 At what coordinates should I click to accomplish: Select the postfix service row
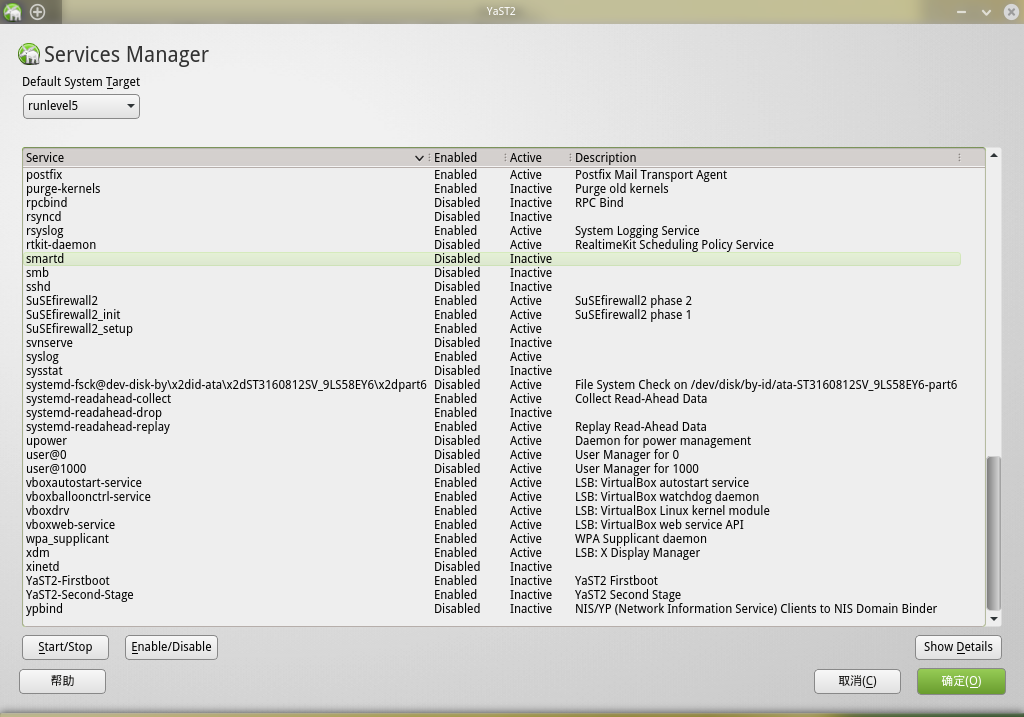point(492,175)
